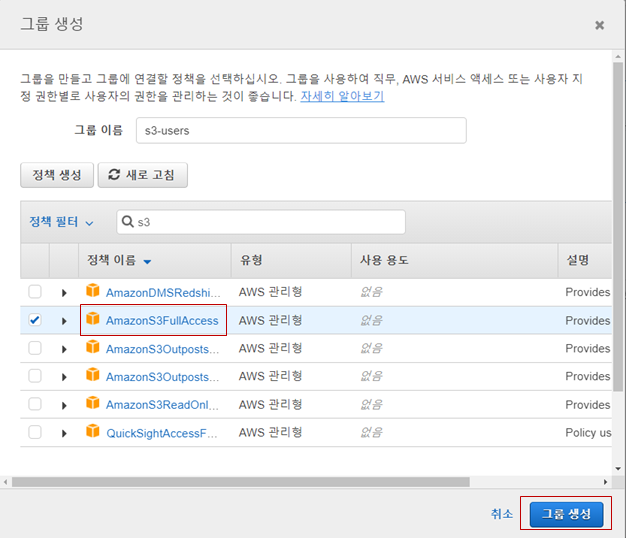Open the AmazonS3FullAccess policy link
The width and height of the screenshot is (626, 538).
162,321
